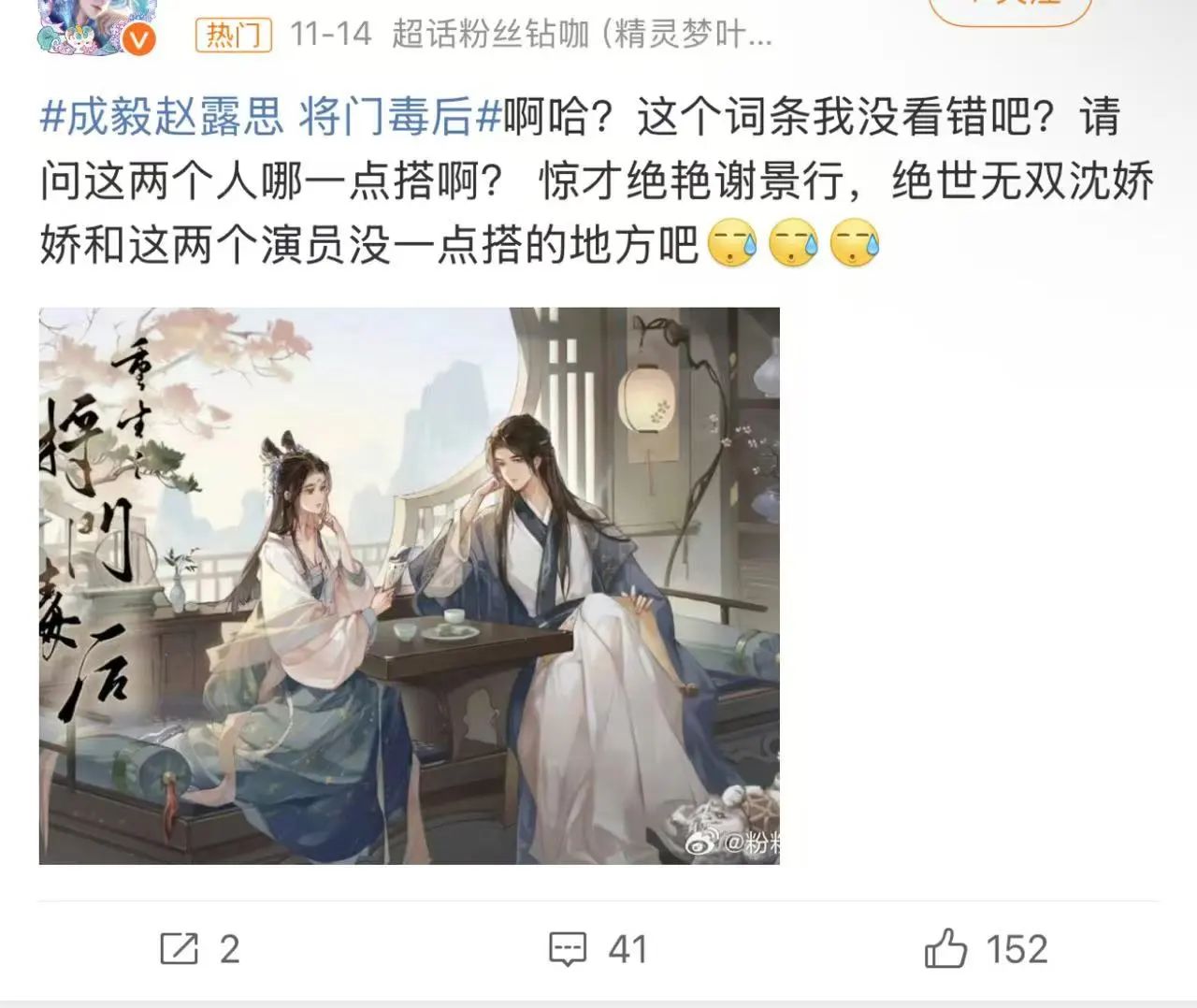Click the follow button at top right
Screen dimensions: 1197x1008
click(1011, 9)
